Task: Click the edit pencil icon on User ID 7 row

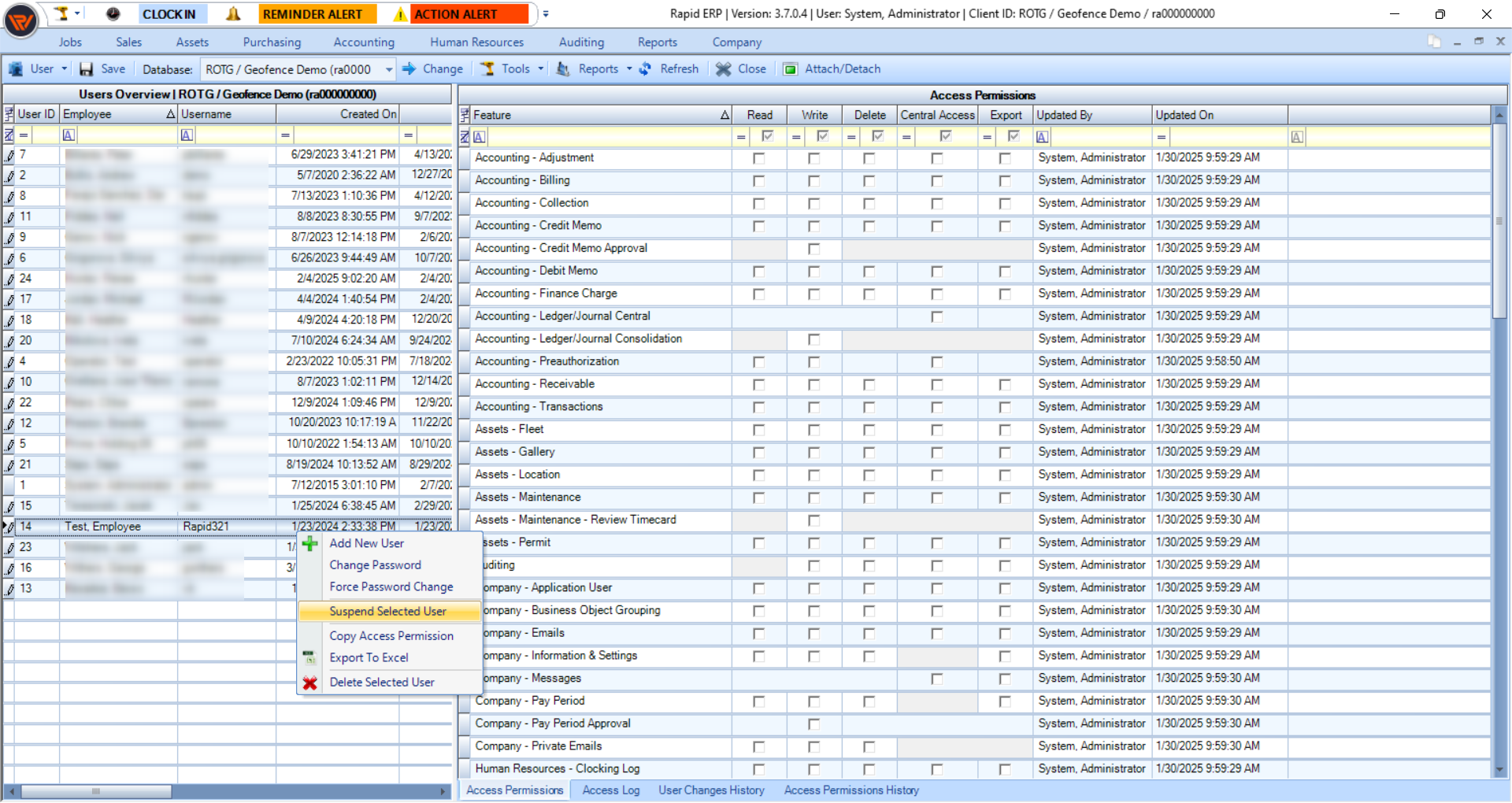Action: 9,155
